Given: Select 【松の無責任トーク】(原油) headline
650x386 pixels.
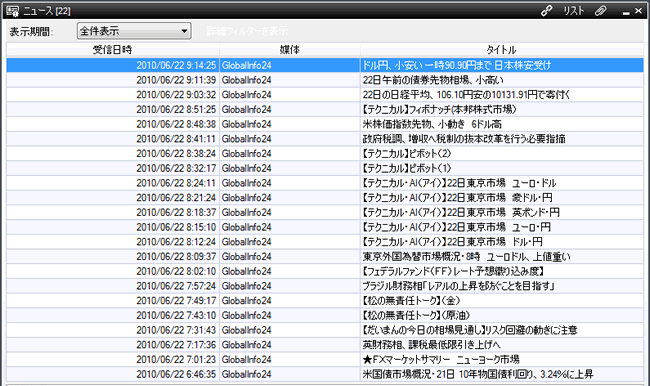Looking at the screenshot, I should coord(416,316).
